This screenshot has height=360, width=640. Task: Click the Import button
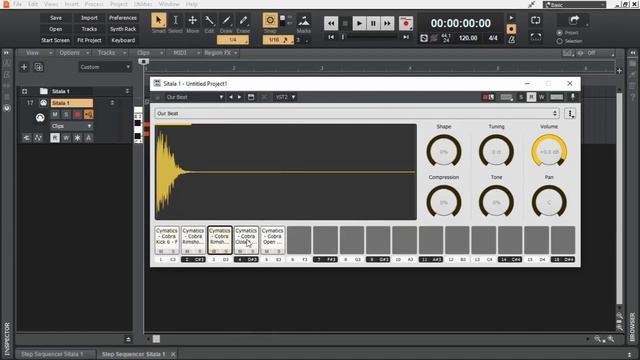point(89,18)
